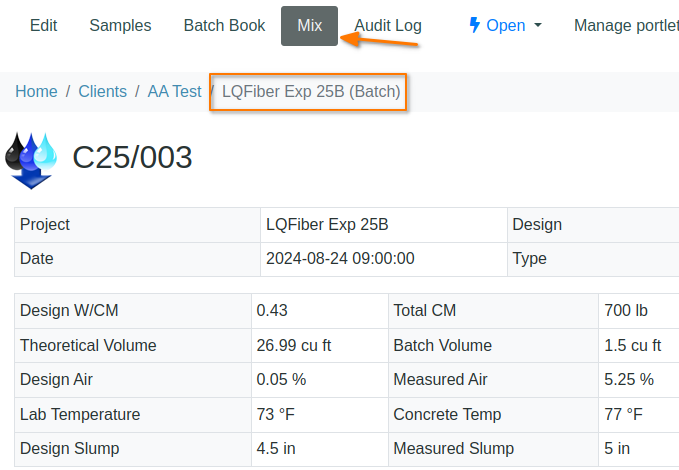Expand the Open state dropdown caret

coord(538,26)
